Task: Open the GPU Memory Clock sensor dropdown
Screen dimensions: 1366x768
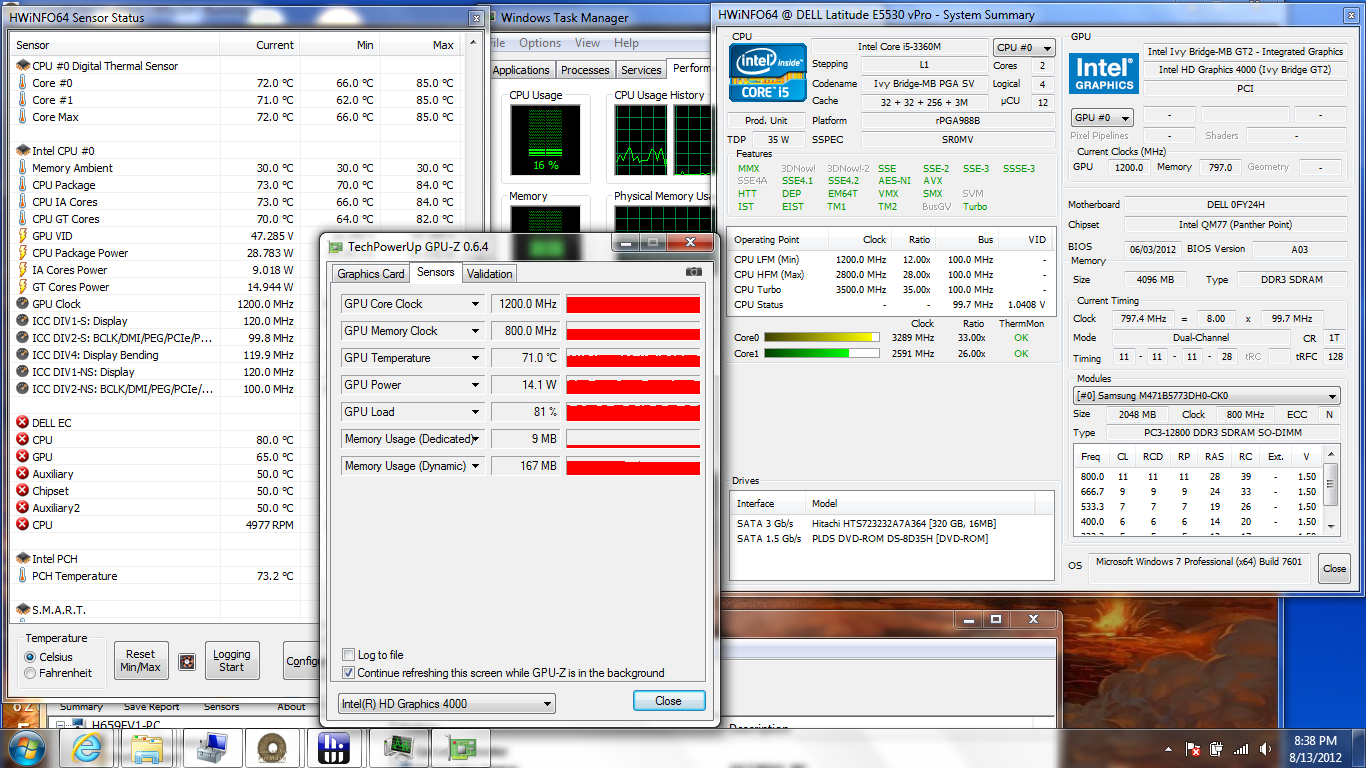Action: click(476, 331)
